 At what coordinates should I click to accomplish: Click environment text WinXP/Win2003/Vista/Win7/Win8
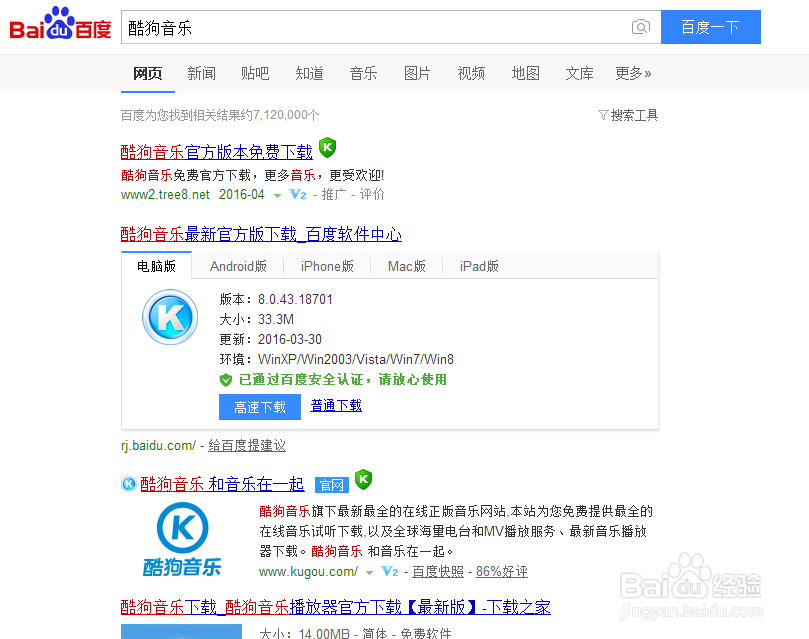[x=356, y=359]
